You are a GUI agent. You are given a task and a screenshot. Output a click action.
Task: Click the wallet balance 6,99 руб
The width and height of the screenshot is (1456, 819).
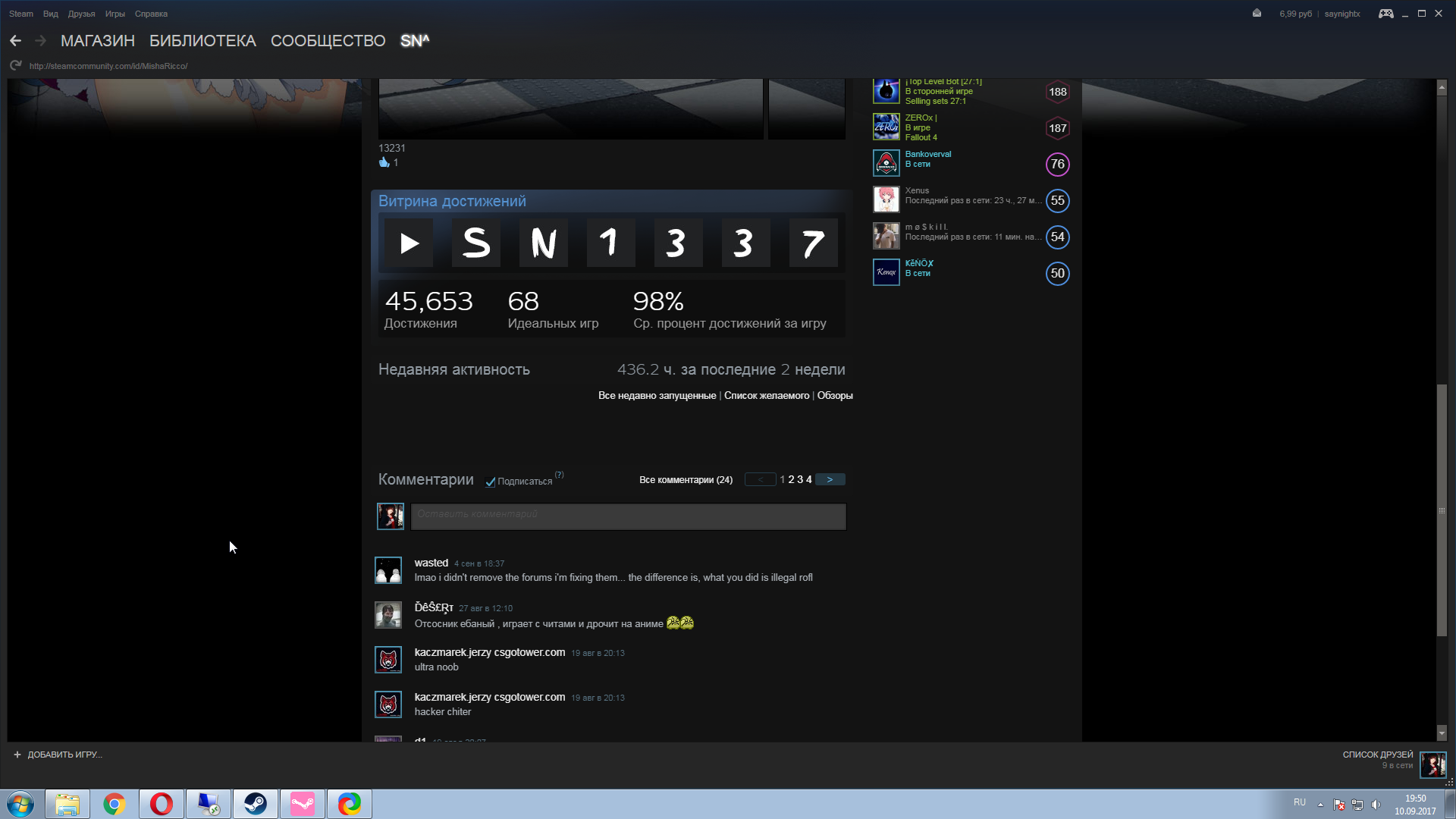pos(1295,14)
